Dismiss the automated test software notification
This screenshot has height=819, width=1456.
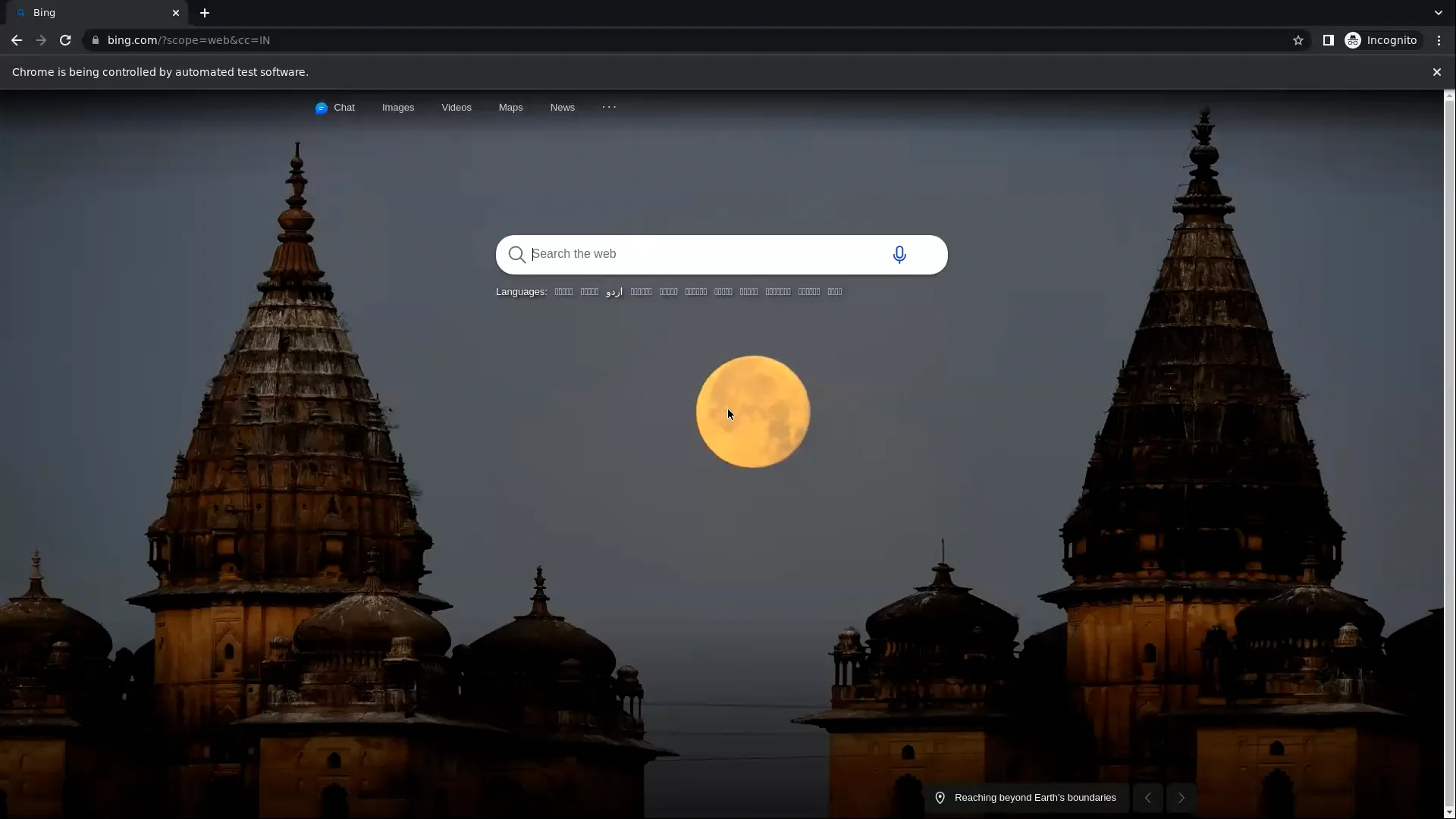coord(1437,72)
